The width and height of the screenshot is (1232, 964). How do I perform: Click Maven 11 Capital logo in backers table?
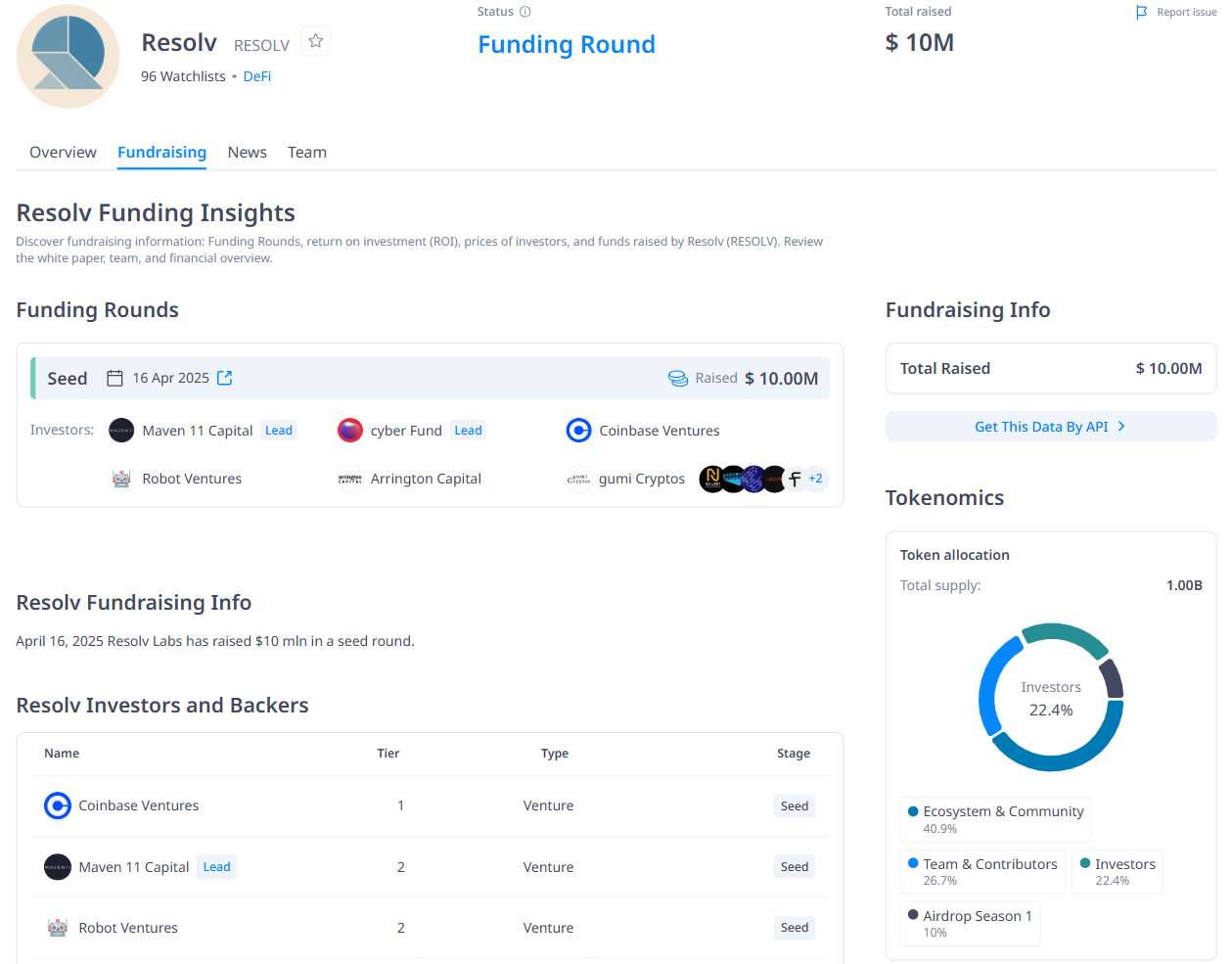(x=58, y=867)
